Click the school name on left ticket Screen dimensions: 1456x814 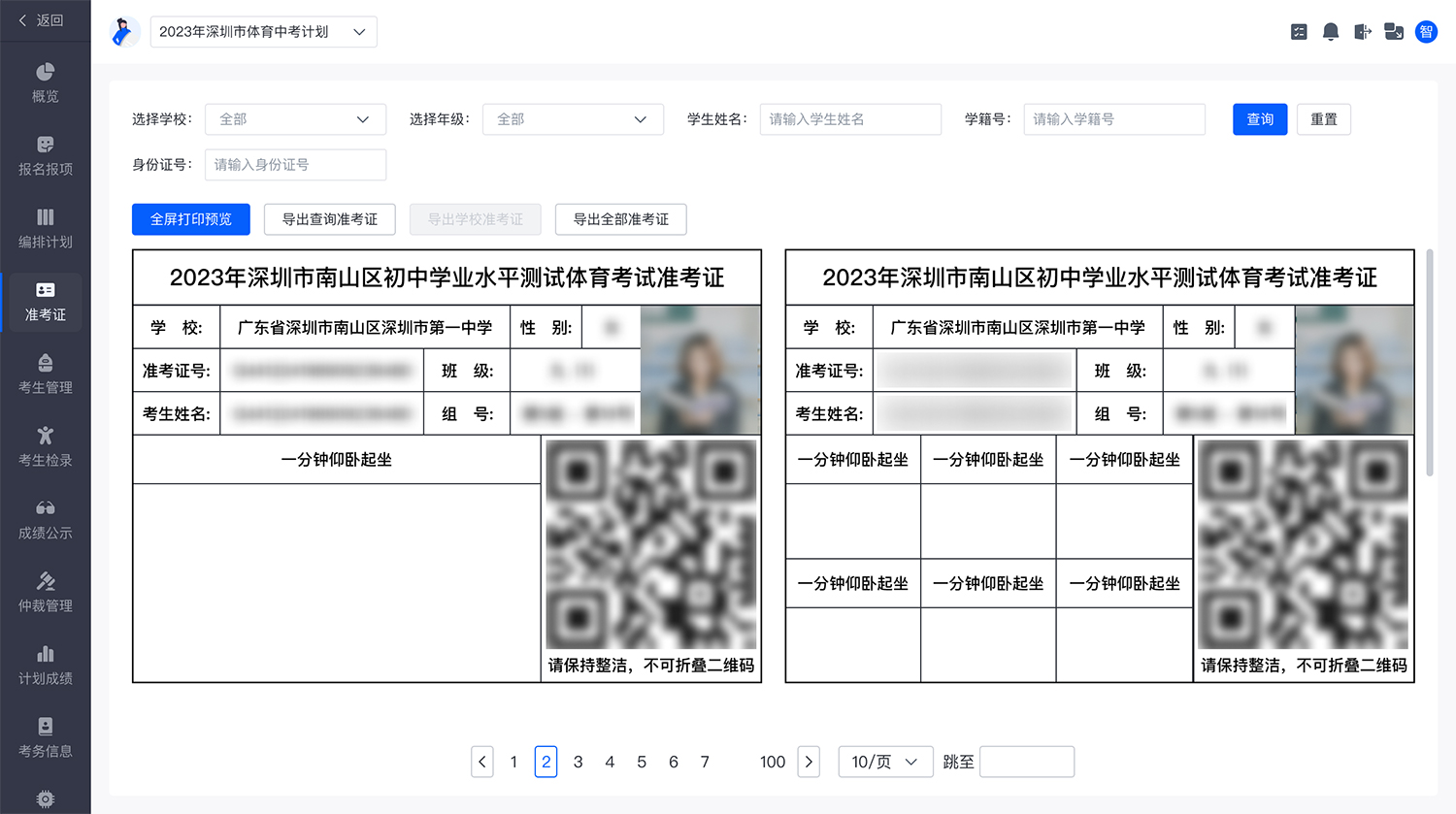(x=365, y=328)
